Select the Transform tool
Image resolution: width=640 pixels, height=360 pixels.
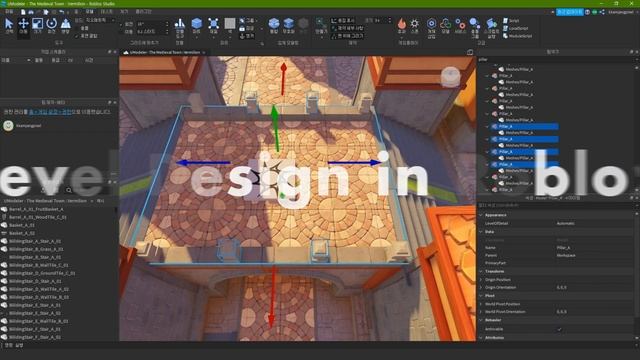coord(65,25)
